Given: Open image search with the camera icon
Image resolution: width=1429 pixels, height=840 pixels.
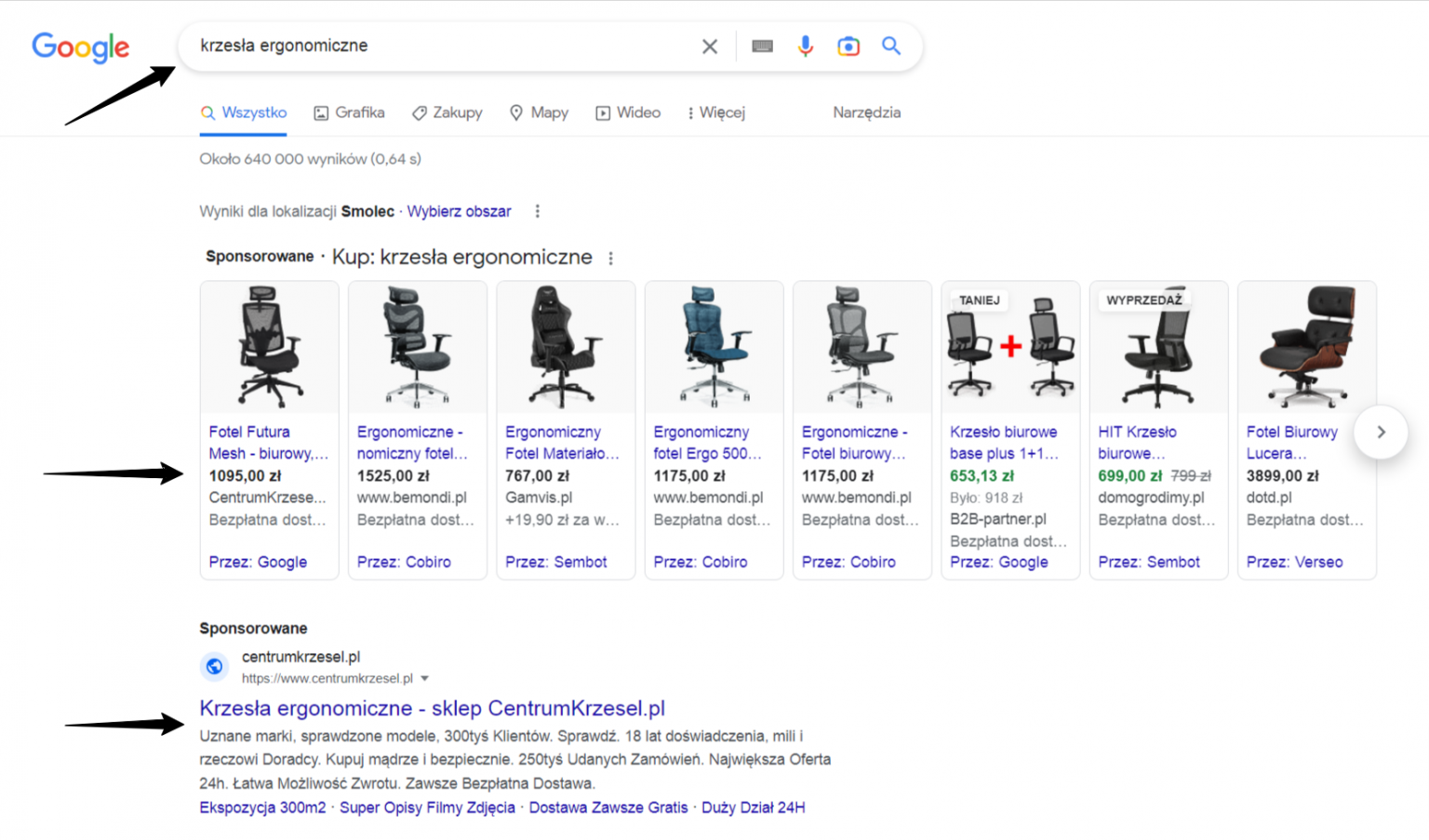Looking at the screenshot, I should coord(848,47).
